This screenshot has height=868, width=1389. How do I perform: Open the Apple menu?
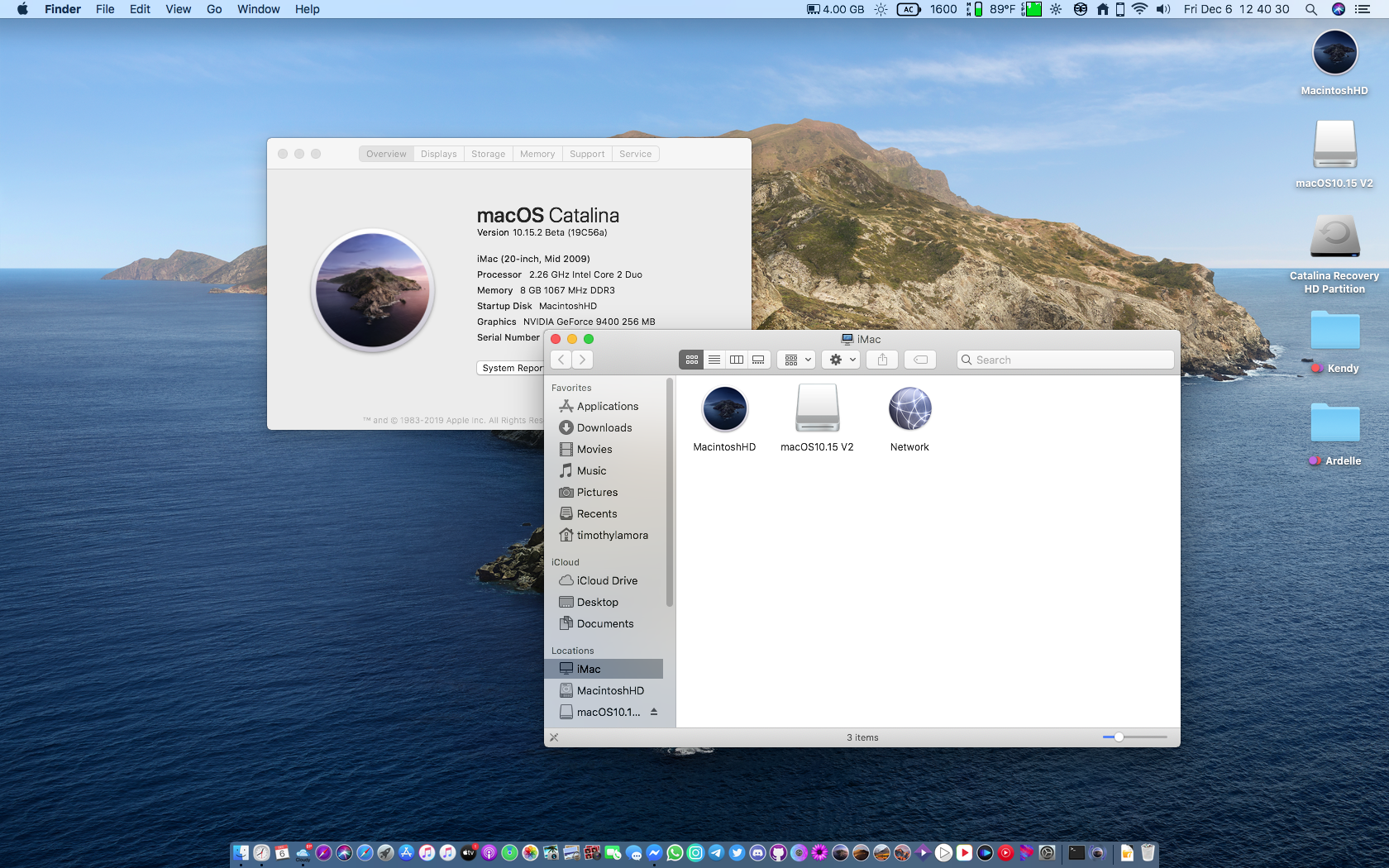[22, 9]
